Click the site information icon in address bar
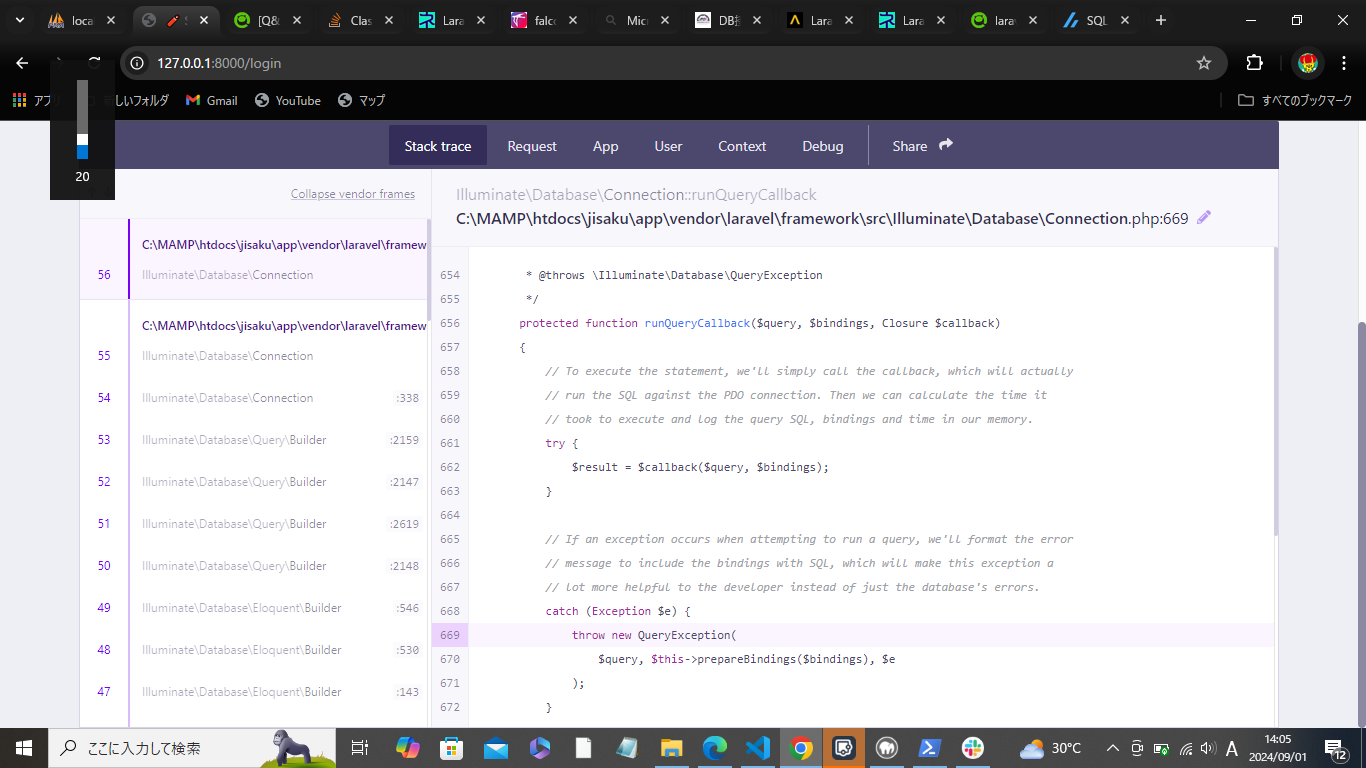Screen dimensions: 1366x768 tap(138, 63)
